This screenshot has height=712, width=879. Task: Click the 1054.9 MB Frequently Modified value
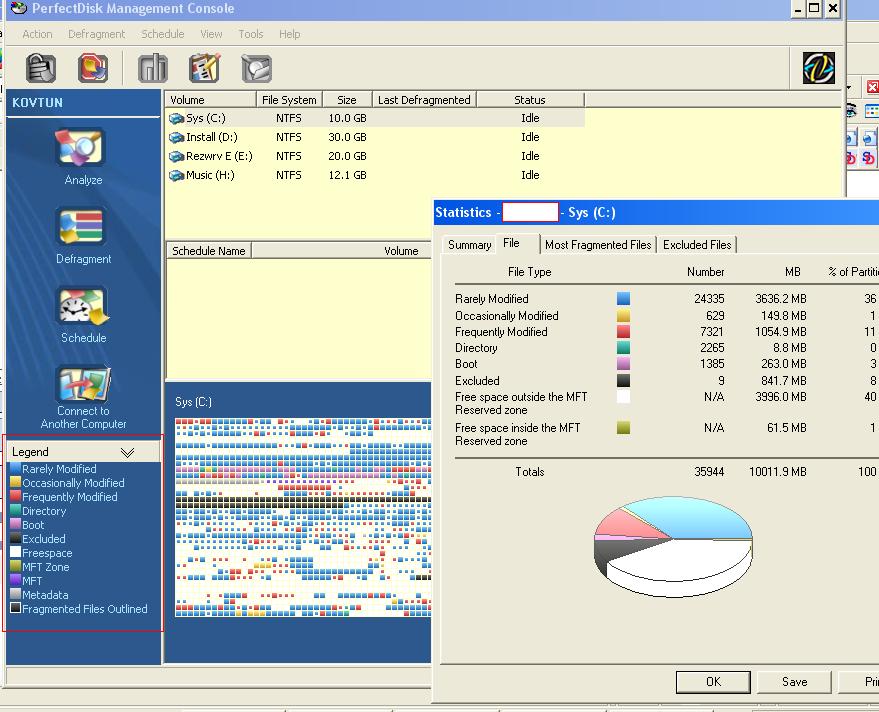point(780,332)
